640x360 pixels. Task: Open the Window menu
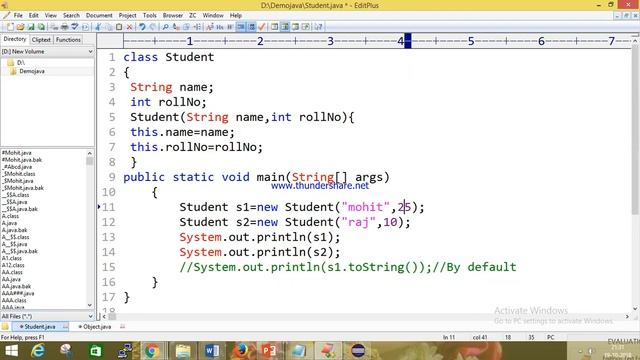(213, 16)
